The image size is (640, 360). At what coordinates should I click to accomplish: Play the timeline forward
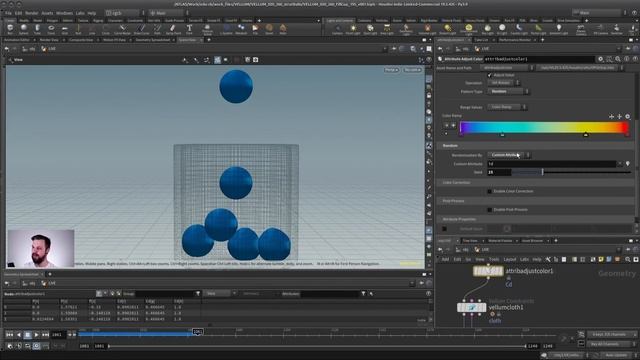36,335
